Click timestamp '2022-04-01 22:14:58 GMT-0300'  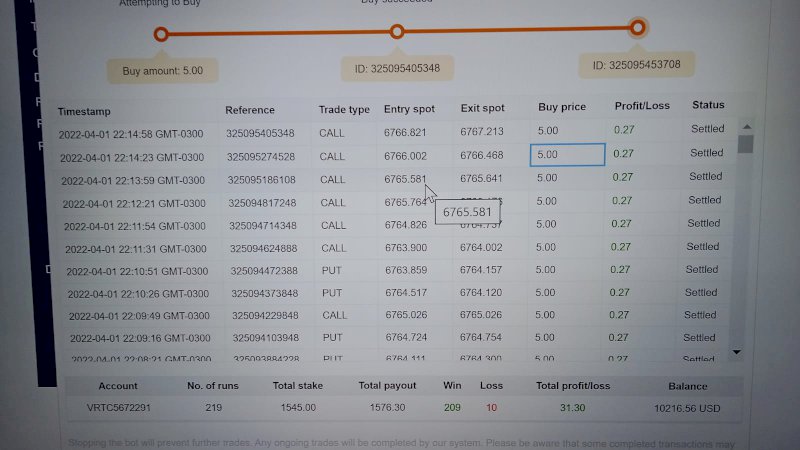coord(131,134)
